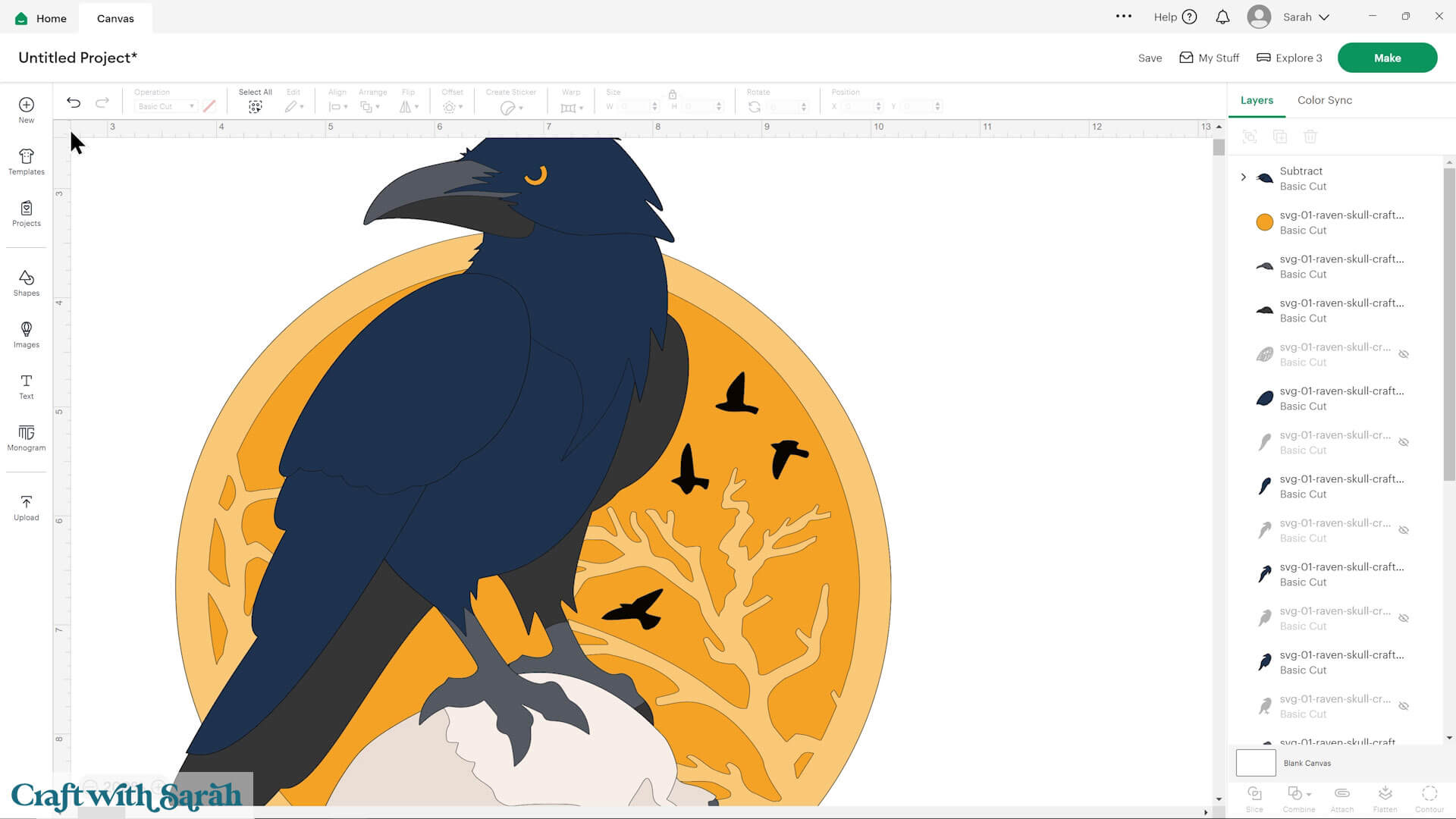Click the orange layer color swatch

(1264, 221)
